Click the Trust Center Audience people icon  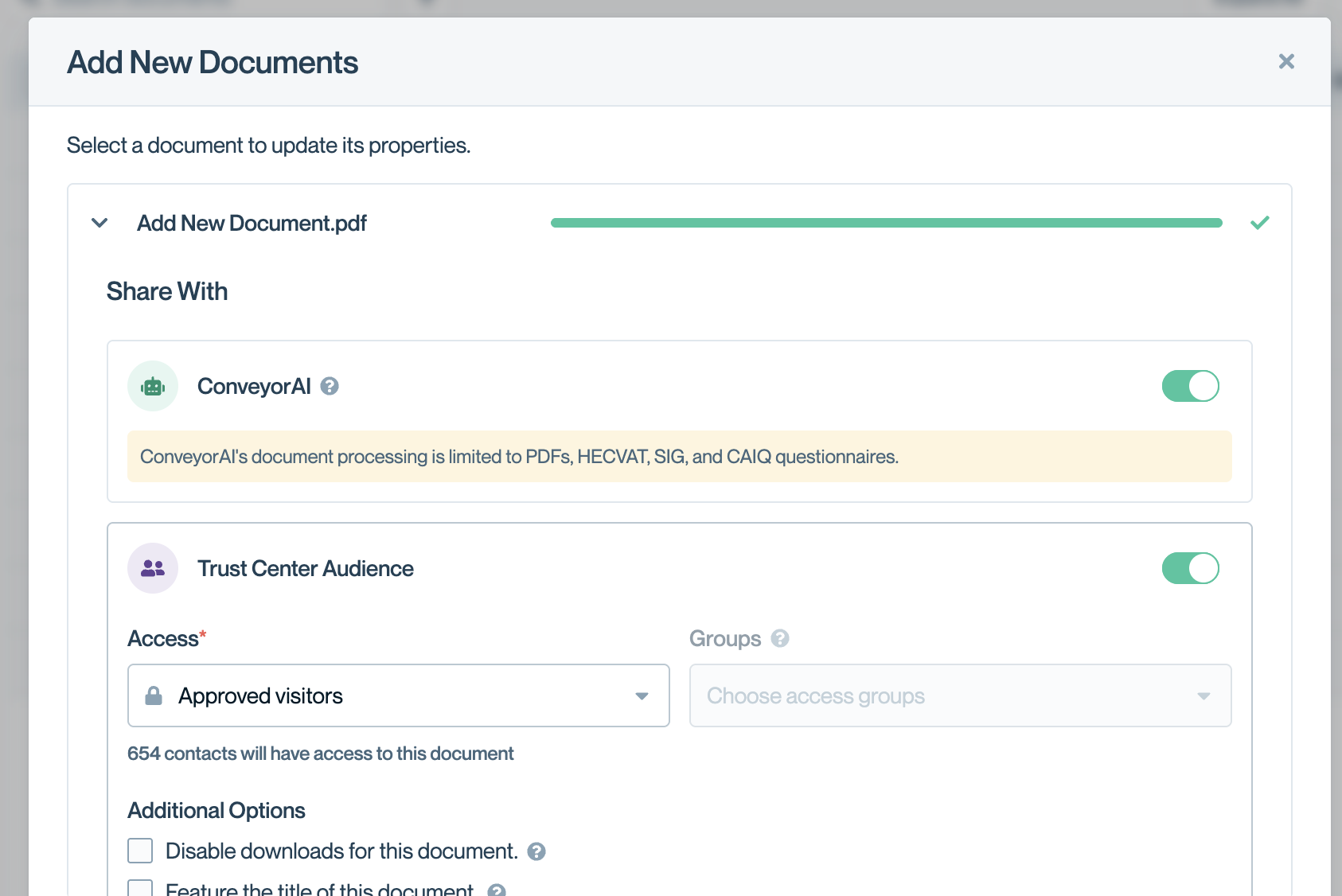[x=153, y=568]
